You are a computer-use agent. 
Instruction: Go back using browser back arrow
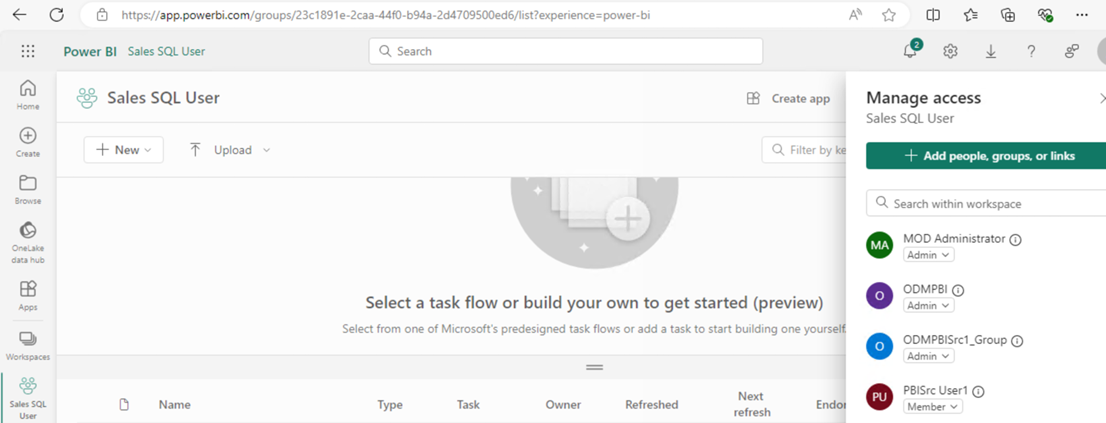click(19, 15)
